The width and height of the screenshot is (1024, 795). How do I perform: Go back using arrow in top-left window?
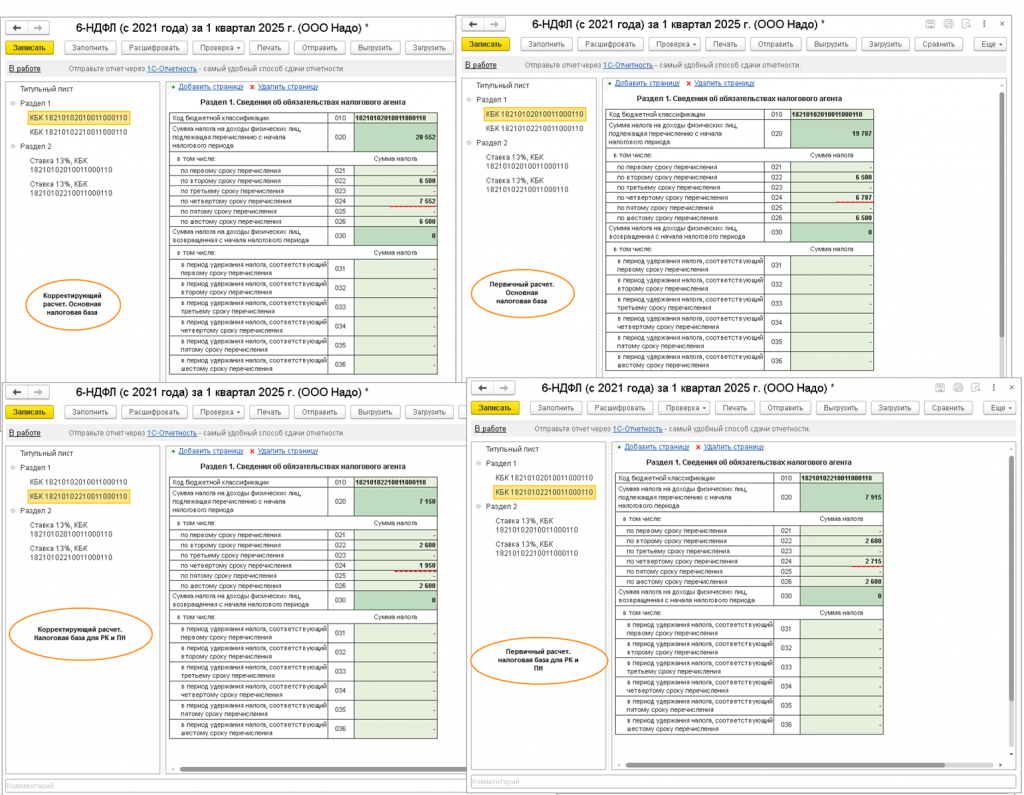(17, 27)
